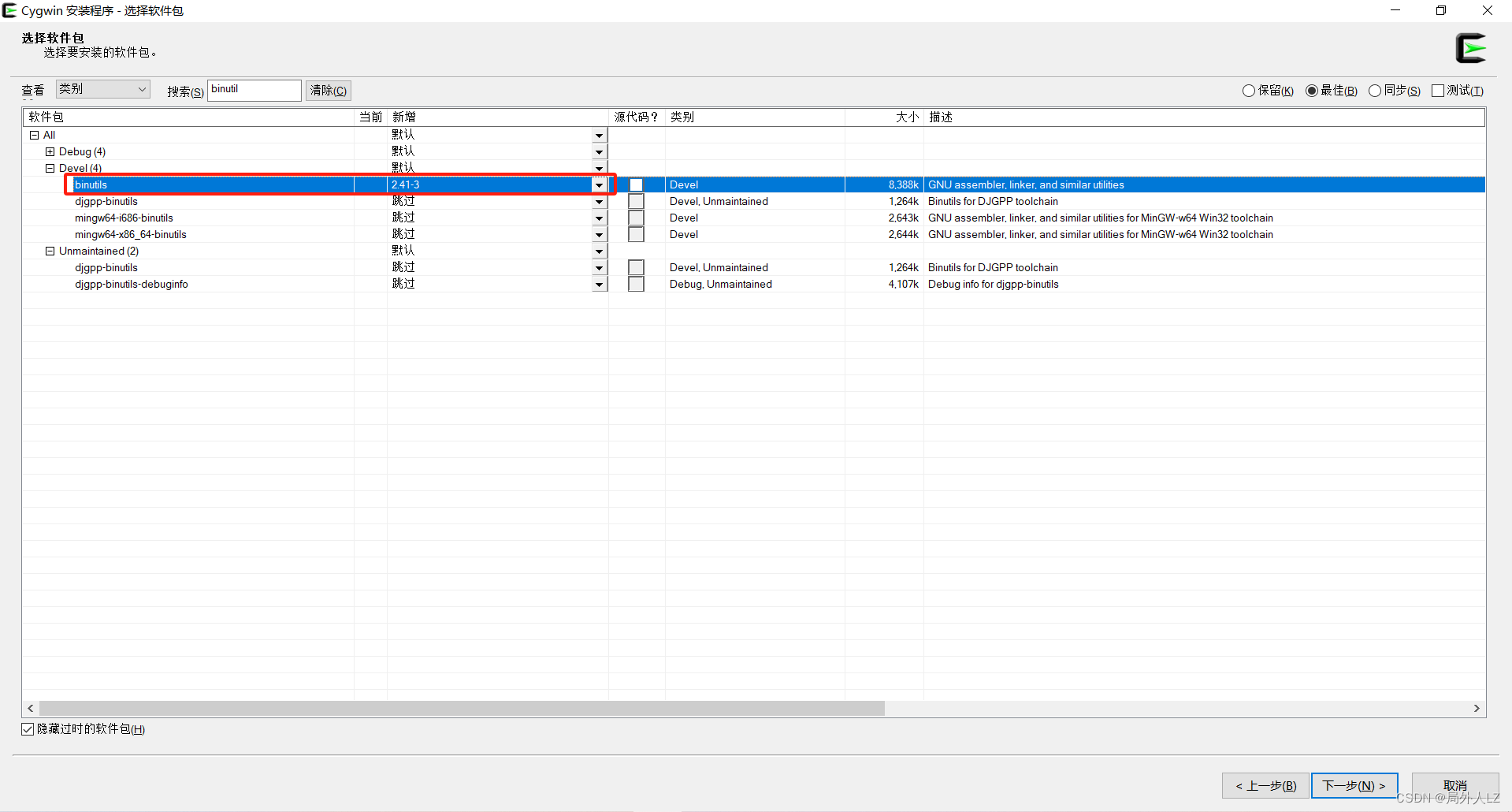The width and height of the screenshot is (1512, 812).
Task: Click the 8,388k size cell
Action: [x=904, y=184]
